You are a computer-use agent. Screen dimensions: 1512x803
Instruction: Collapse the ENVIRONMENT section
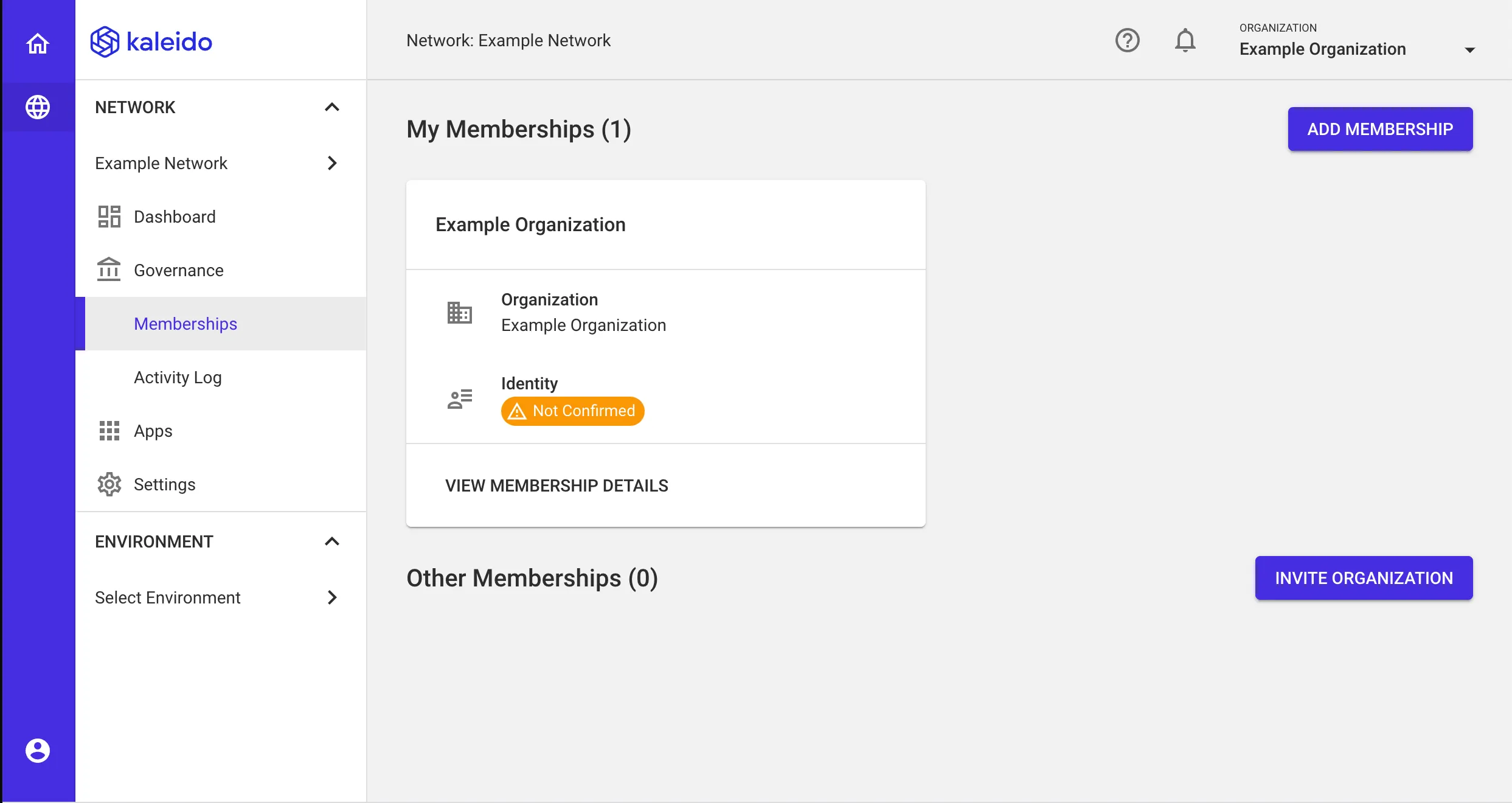[x=332, y=541]
